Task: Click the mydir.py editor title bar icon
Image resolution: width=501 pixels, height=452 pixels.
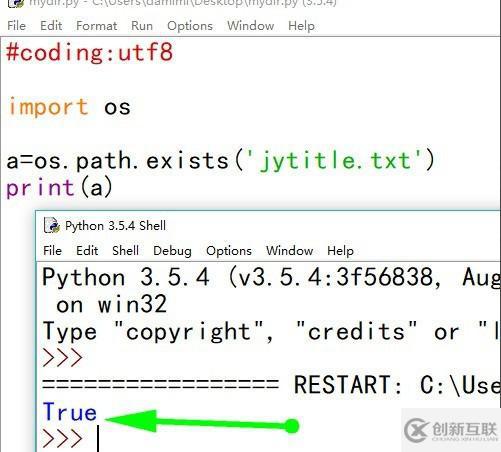Action: (16, 3)
